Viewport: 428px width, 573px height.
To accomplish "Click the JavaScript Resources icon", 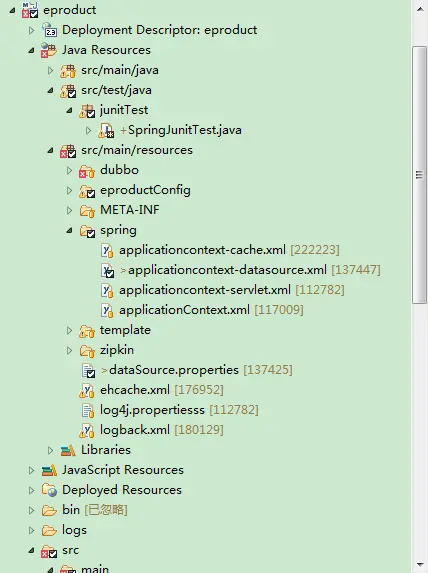I will tap(49, 470).
